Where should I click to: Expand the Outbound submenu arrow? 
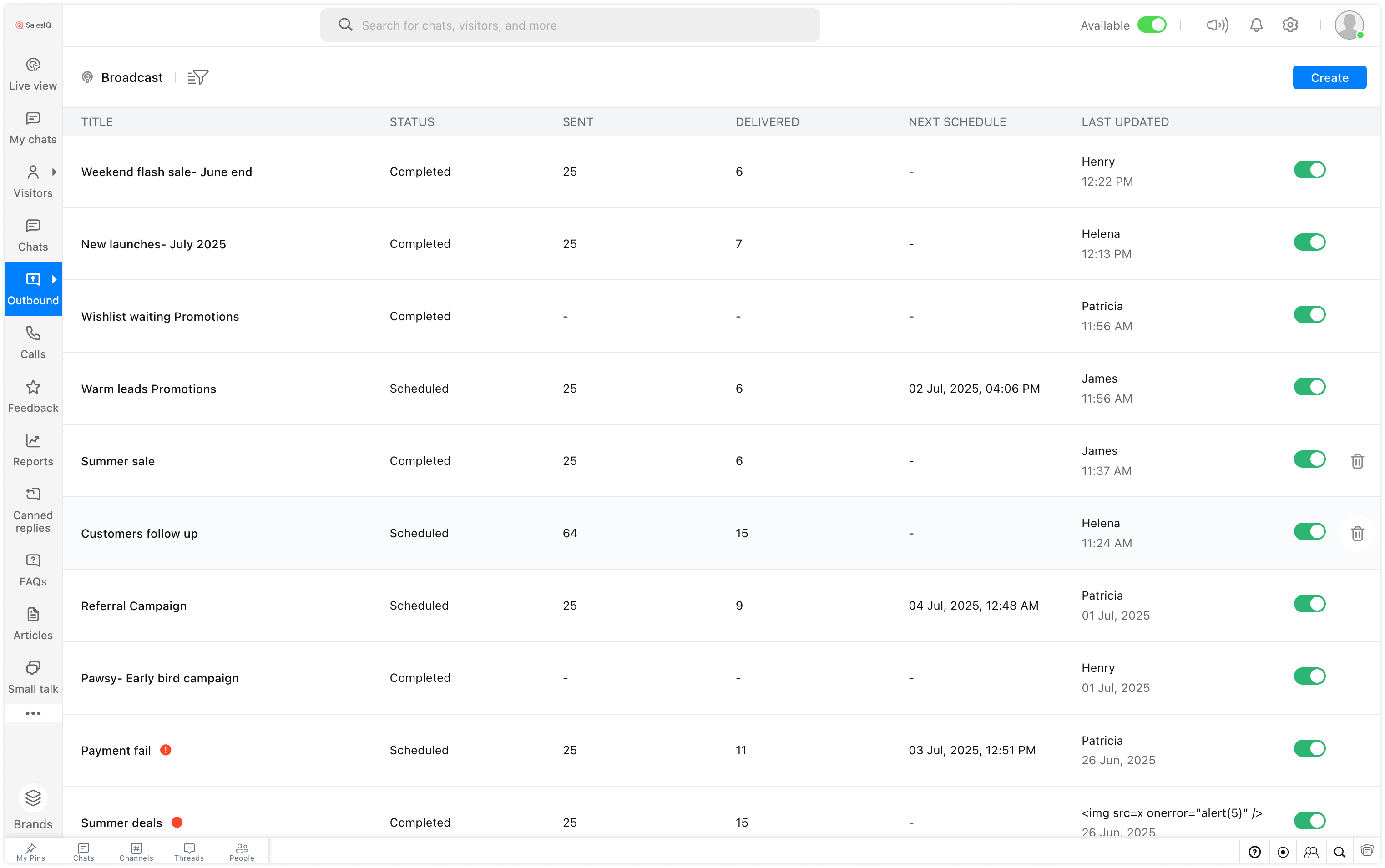pyautogui.click(x=55, y=279)
